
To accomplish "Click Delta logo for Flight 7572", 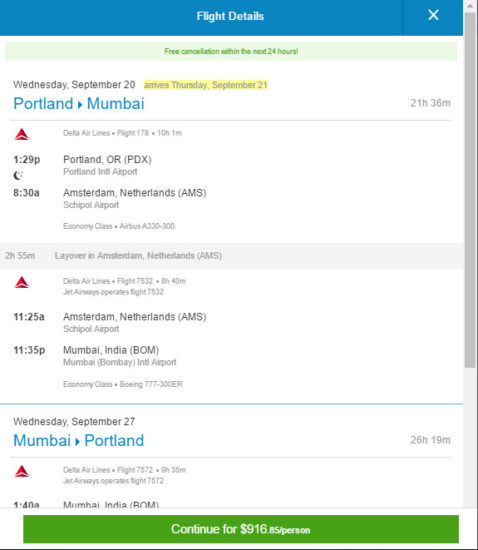I will click(x=22, y=471).
